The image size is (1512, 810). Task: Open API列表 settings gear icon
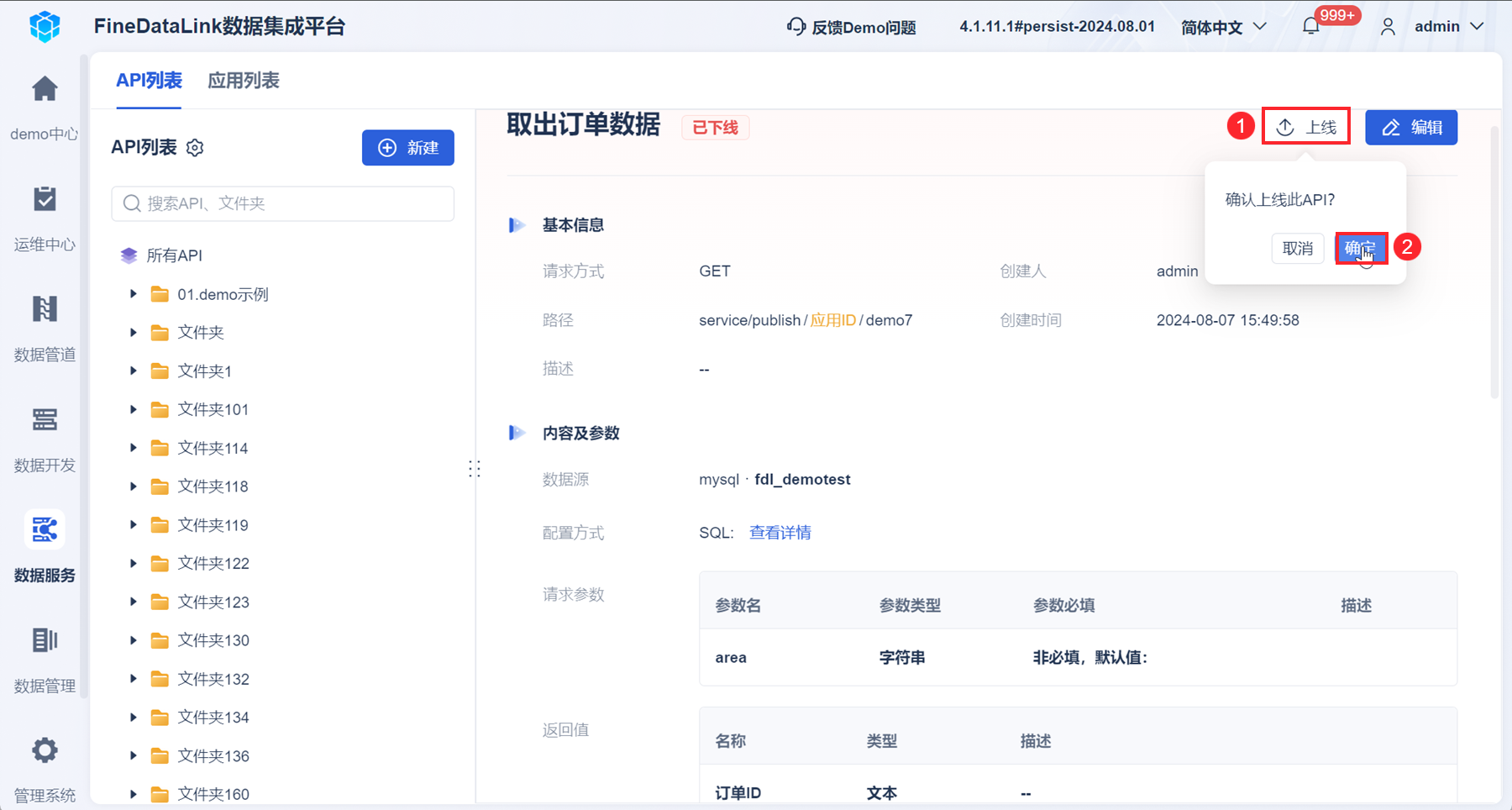click(x=195, y=148)
